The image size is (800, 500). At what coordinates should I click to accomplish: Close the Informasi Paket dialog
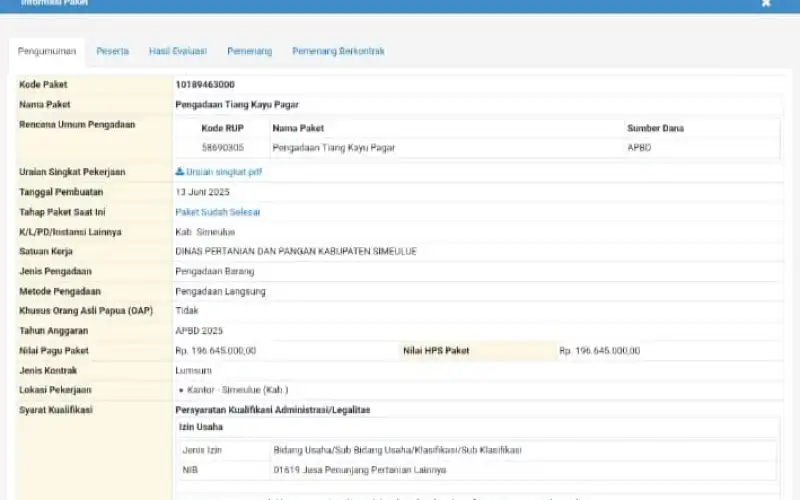tap(766, 3)
